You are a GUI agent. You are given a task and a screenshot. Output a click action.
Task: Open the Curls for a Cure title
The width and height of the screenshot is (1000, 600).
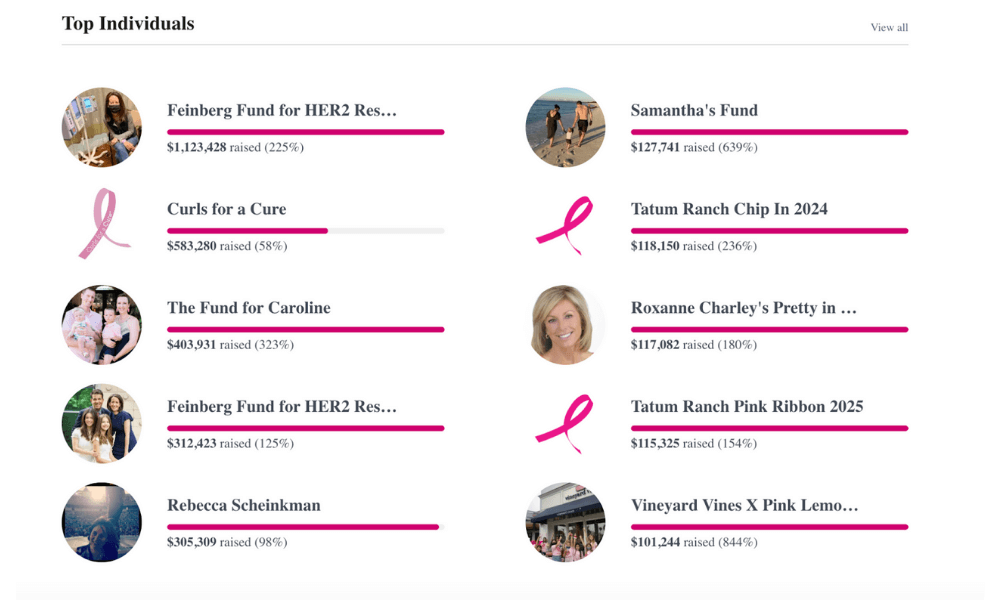[226, 209]
